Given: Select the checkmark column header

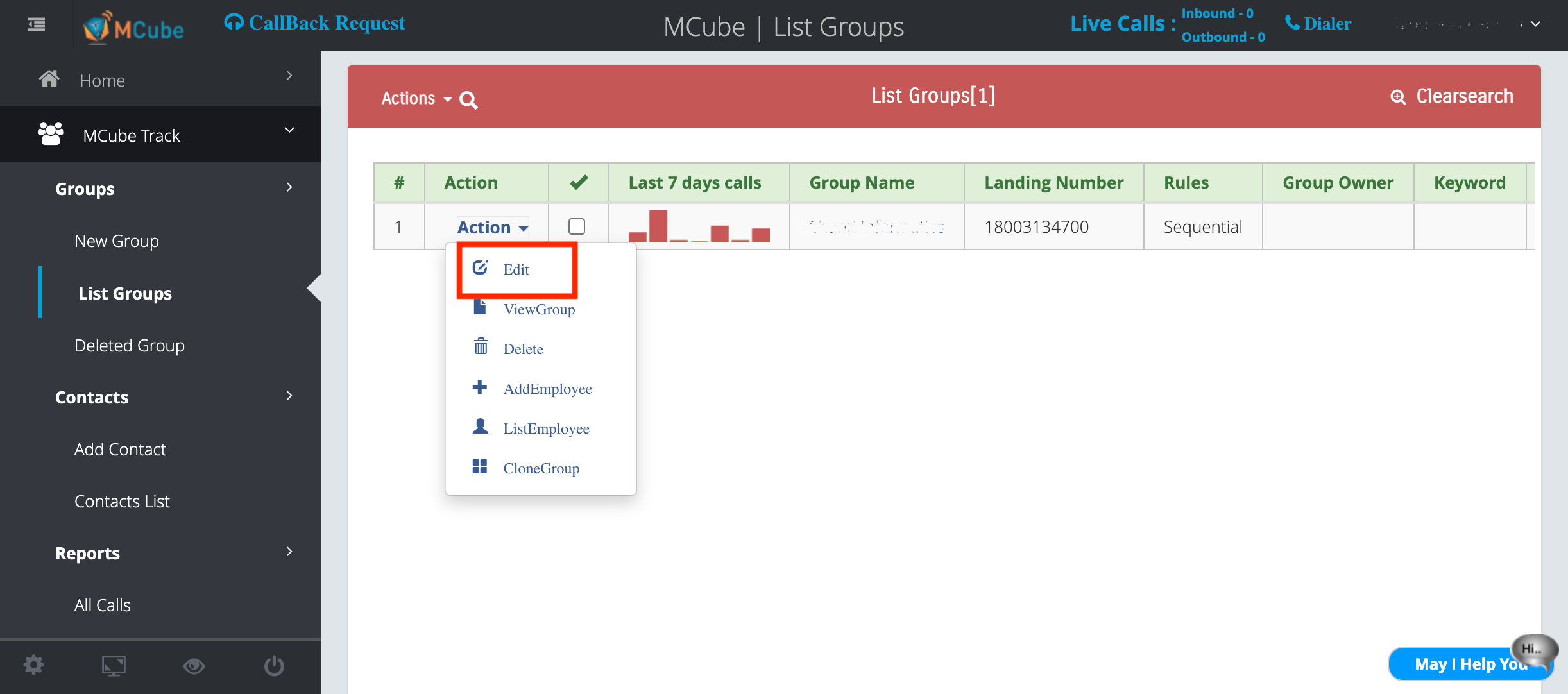Looking at the screenshot, I should 577,182.
